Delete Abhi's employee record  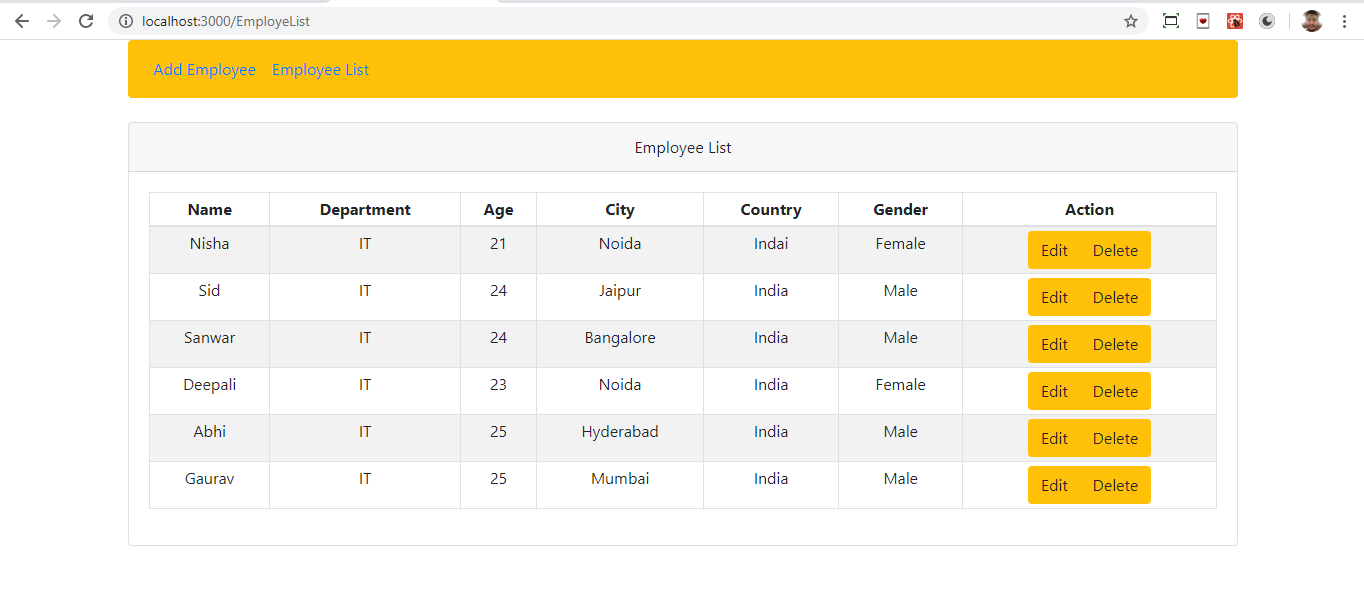click(x=1115, y=439)
